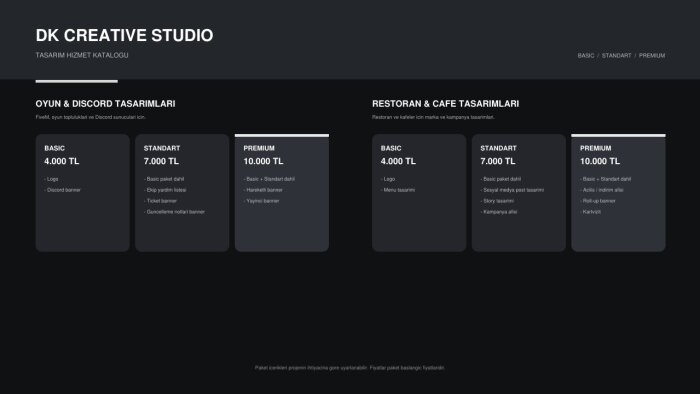Select the Oyun & Discord BASIC label
The width and height of the screenshot is (700, 394).
tap(54, 148)
